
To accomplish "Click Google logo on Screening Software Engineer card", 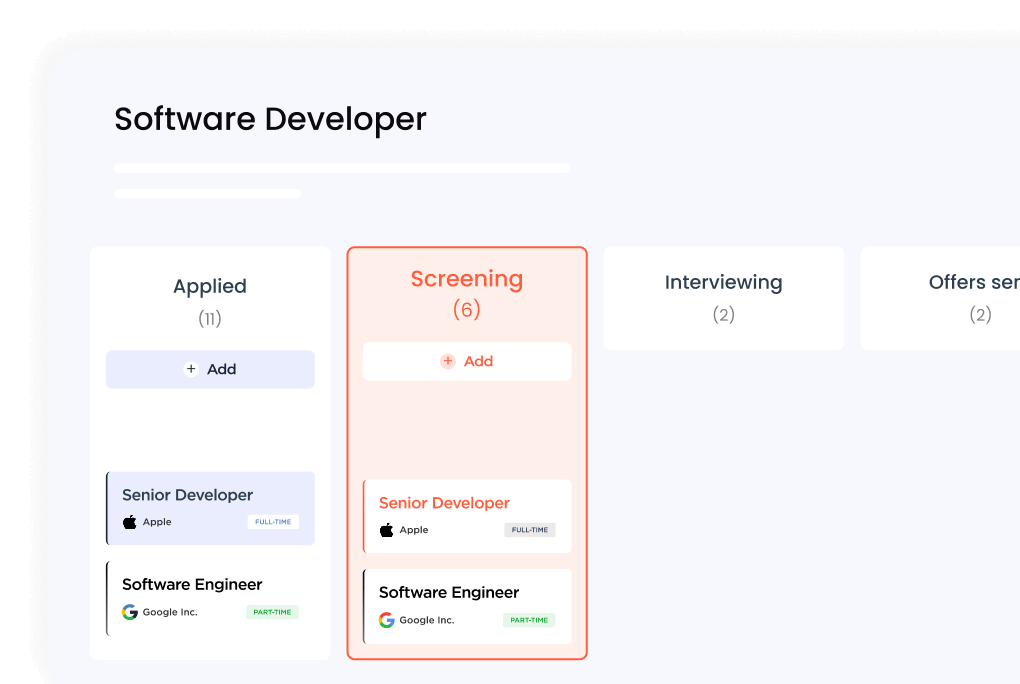I will click(386, 620).
